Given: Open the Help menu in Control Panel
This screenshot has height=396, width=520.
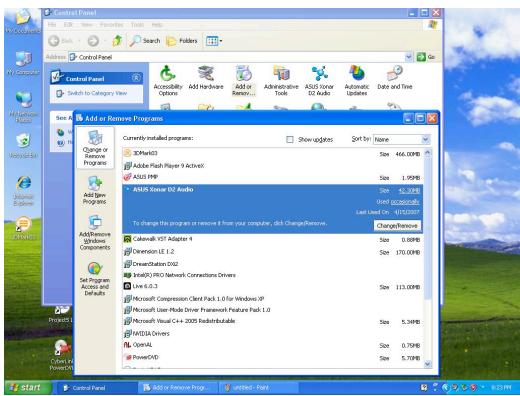Looking at the screenshot, I should 157,25.
